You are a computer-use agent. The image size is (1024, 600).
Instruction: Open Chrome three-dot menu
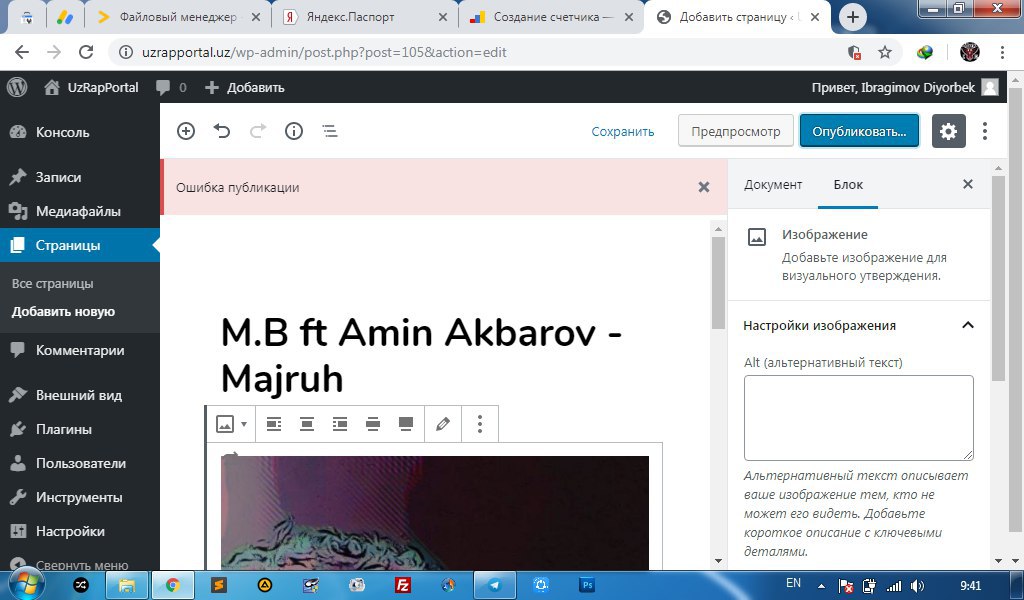click(x=1002, y=52)
